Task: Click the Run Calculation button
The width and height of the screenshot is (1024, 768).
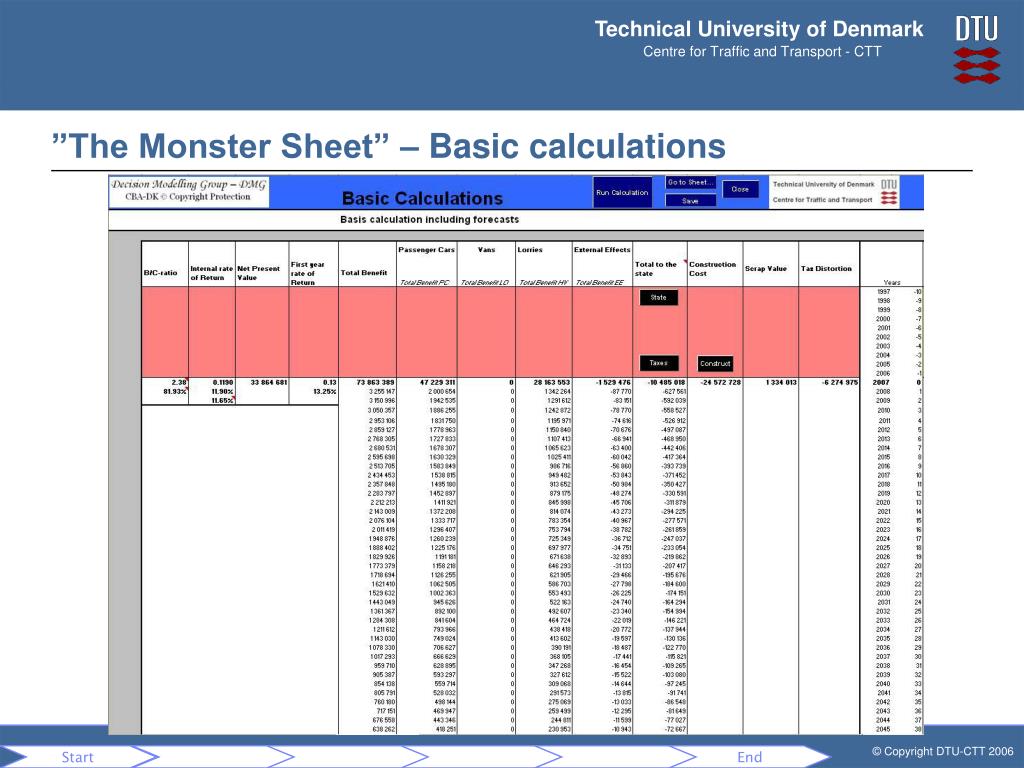Action: (622, 193)
